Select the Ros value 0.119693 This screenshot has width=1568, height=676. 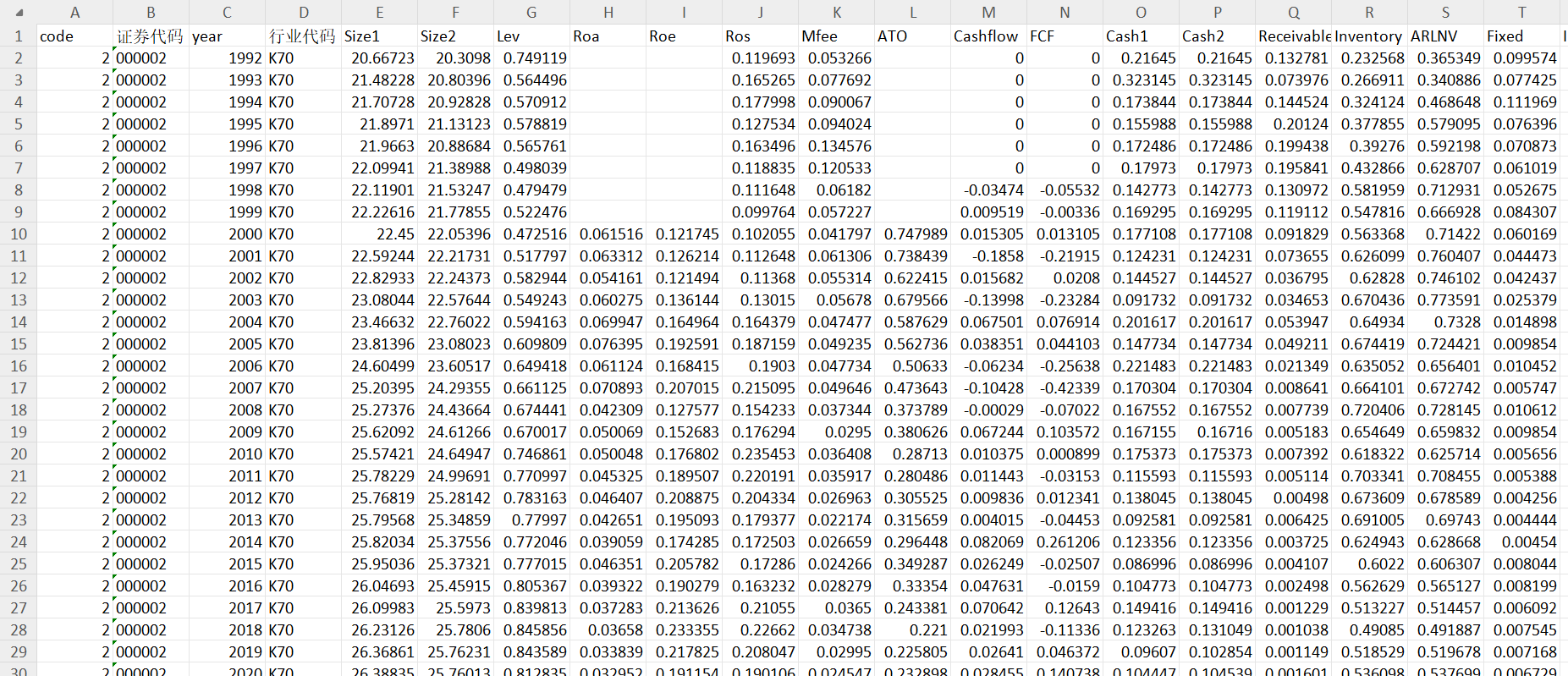pyautogui.click(x=761, y=58)
